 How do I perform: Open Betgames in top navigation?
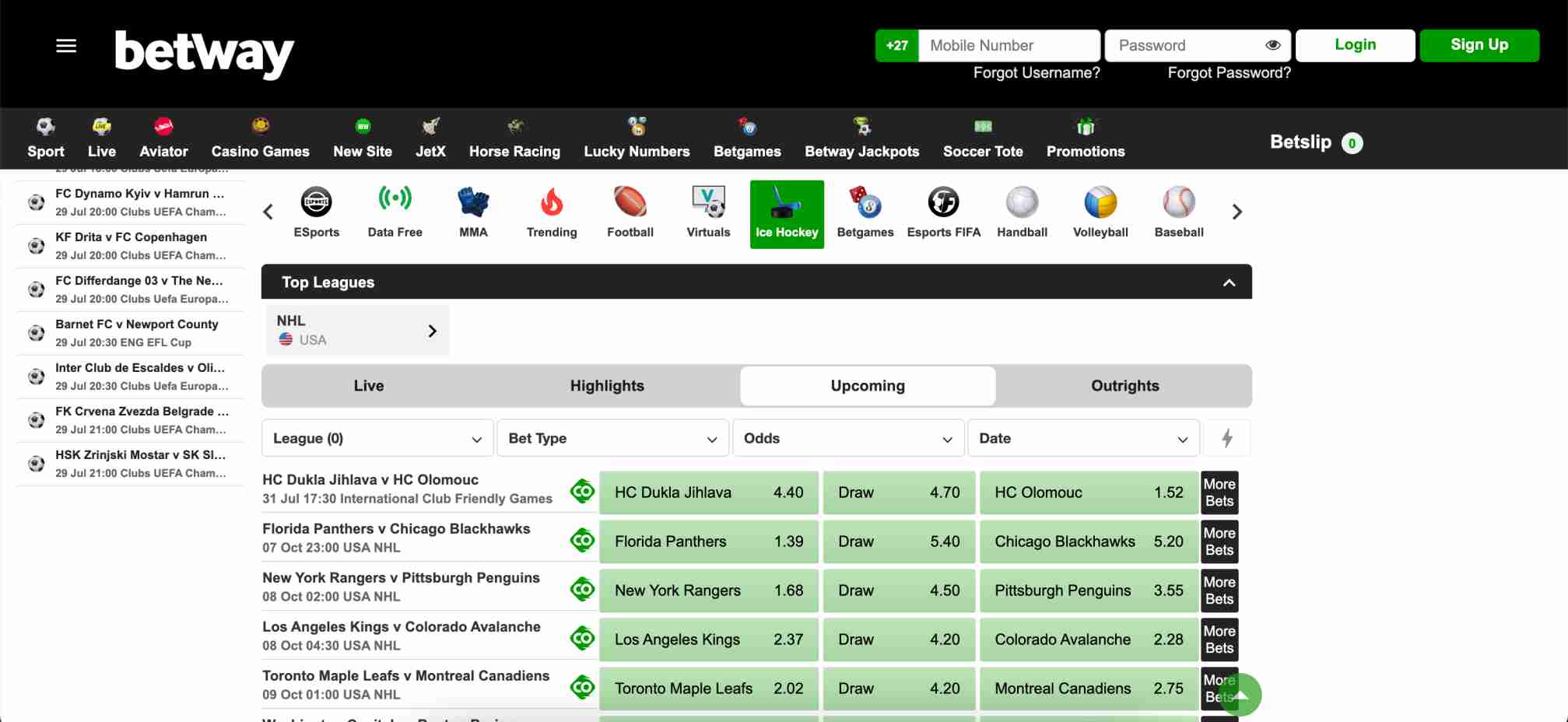tap(747, 138)
